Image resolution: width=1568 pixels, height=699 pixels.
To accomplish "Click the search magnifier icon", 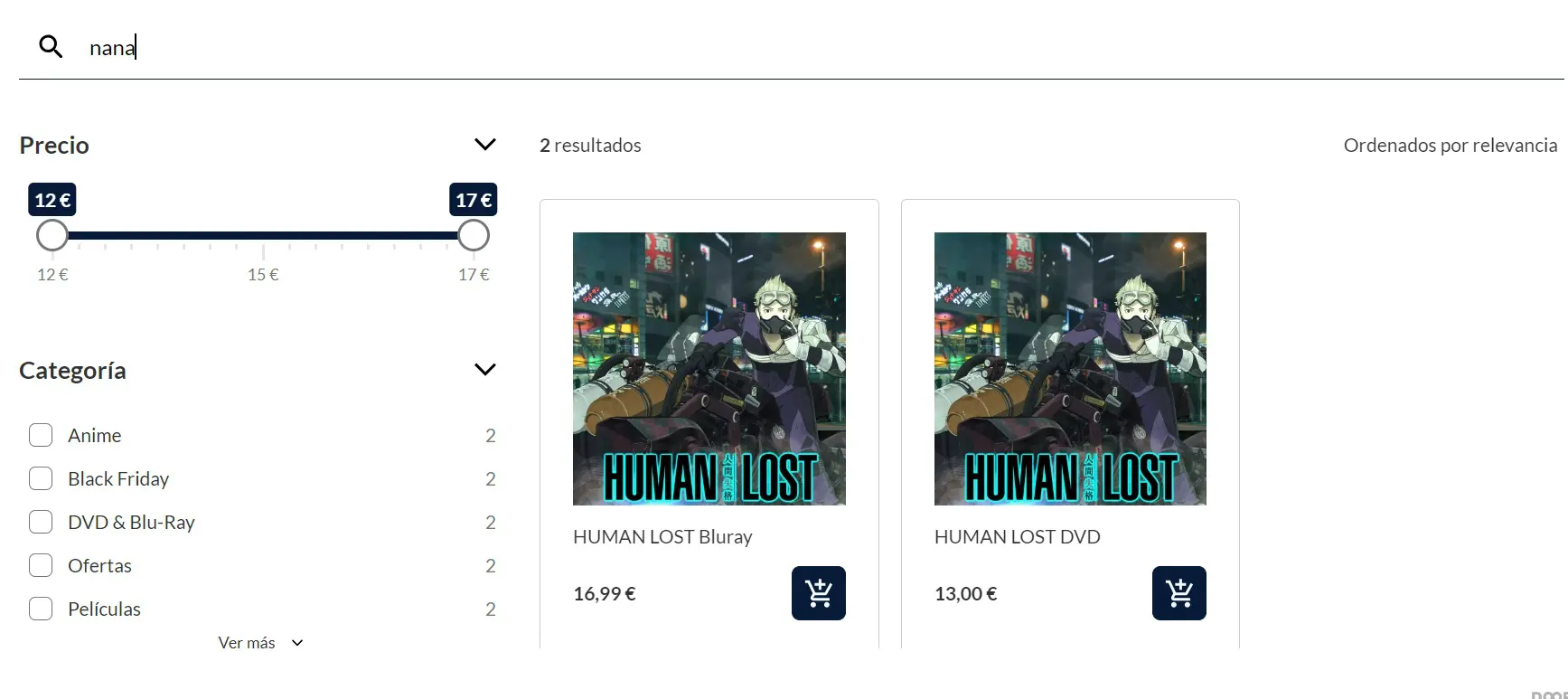I will 51,47.
